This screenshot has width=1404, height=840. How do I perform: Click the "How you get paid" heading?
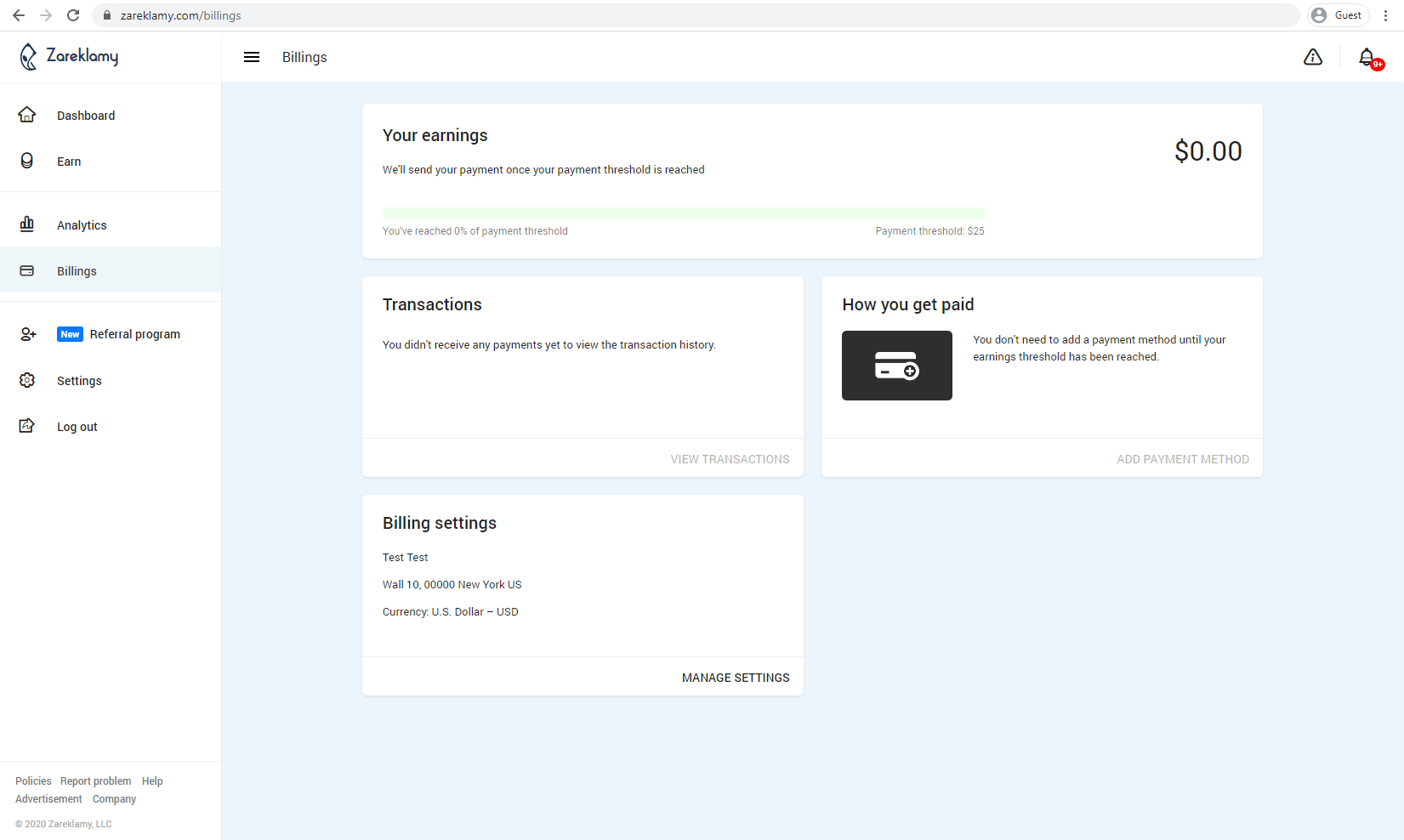[x=908, y=304]
